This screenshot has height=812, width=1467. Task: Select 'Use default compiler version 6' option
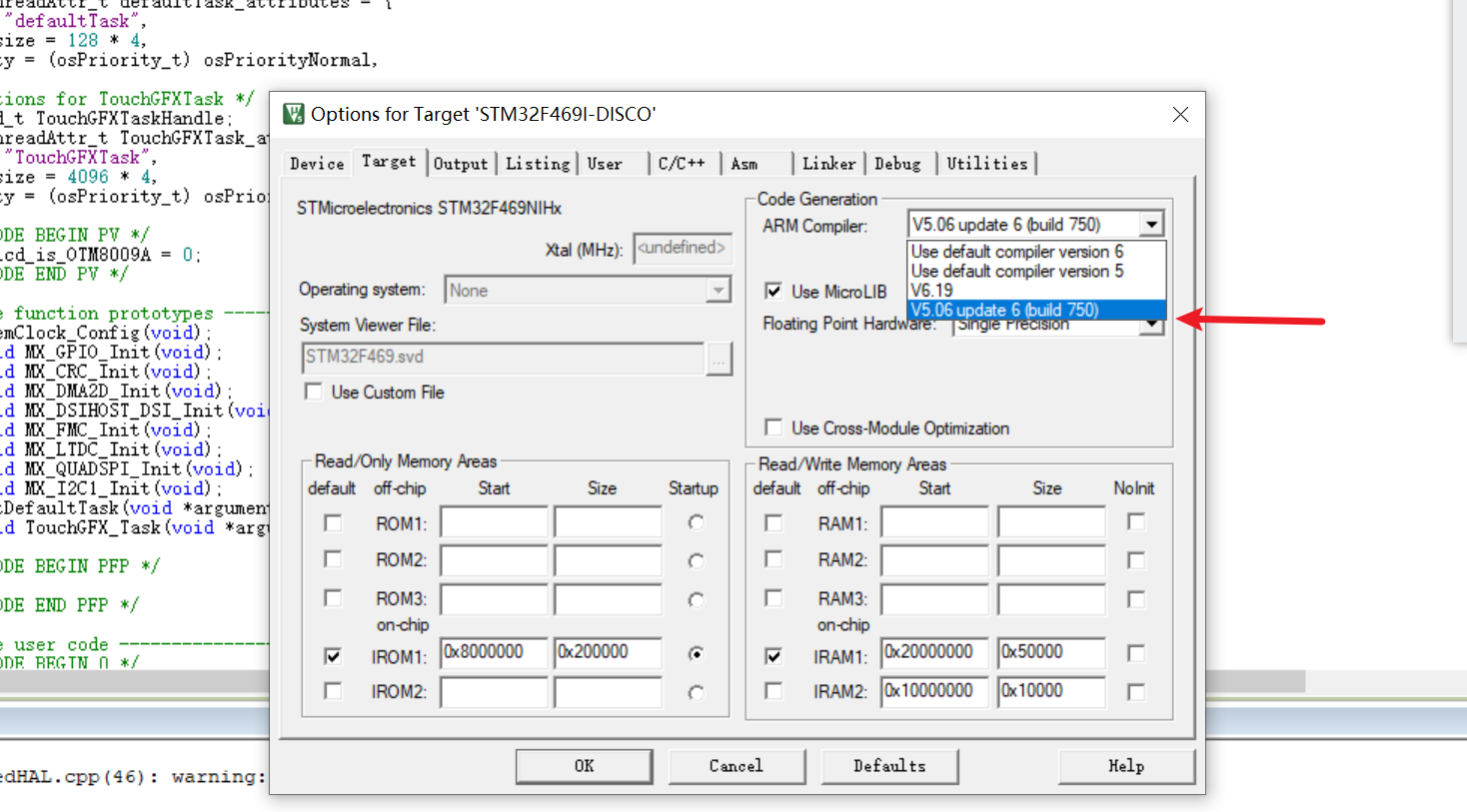tap(1036, 252)
